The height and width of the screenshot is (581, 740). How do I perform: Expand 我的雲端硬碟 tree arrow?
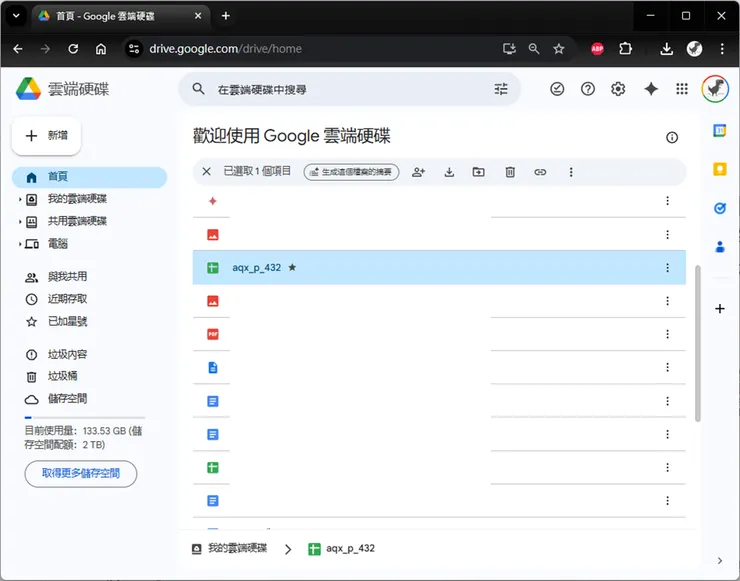tap(20, 199)
